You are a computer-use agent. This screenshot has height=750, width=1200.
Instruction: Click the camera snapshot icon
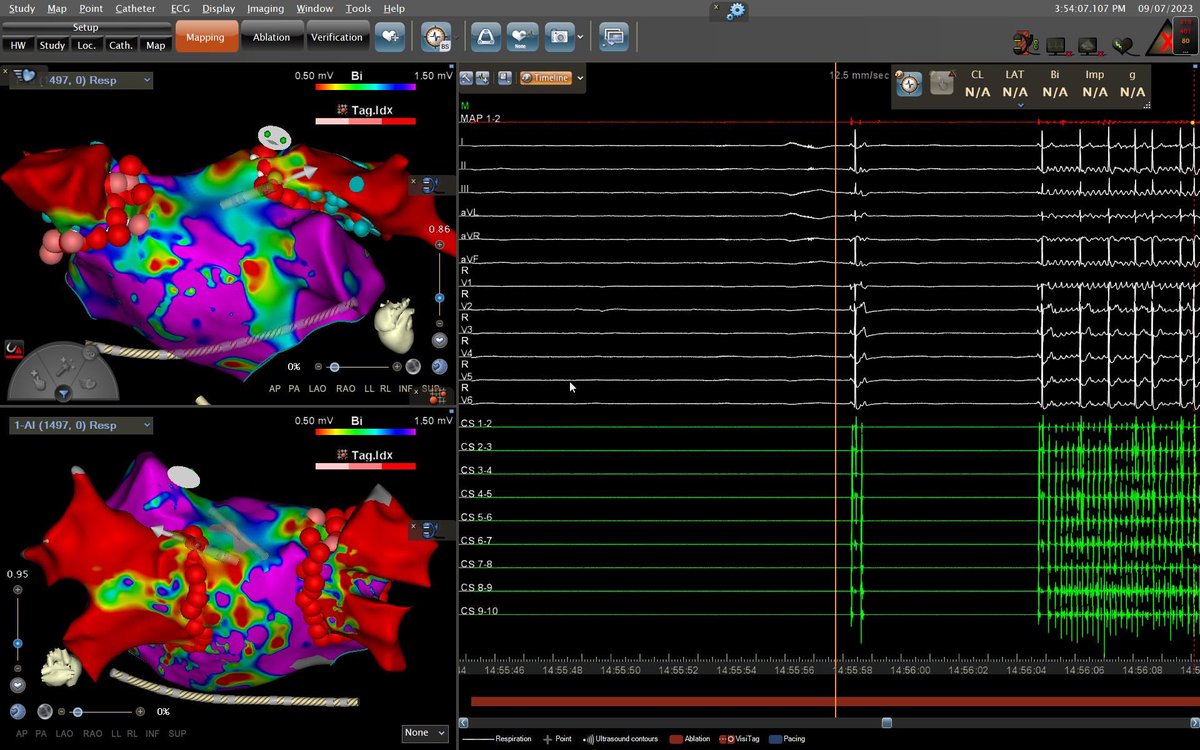(559, 37)
